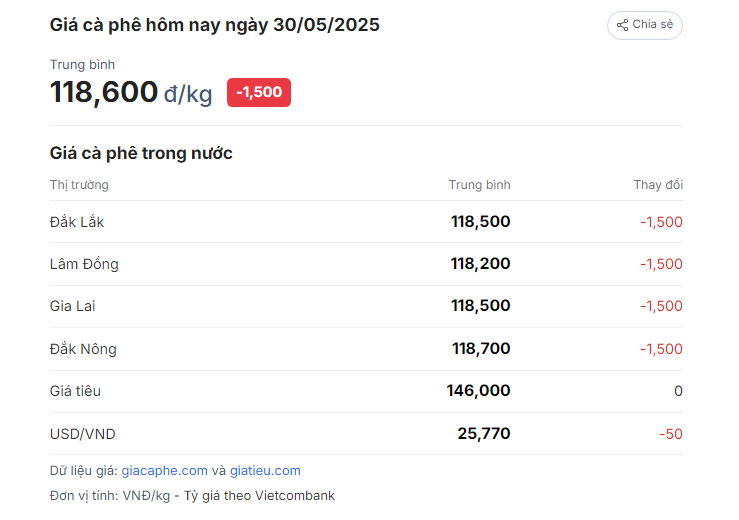Select the Đắk Lắk market row
Viewport: 739px width, 520px height.
366,222
